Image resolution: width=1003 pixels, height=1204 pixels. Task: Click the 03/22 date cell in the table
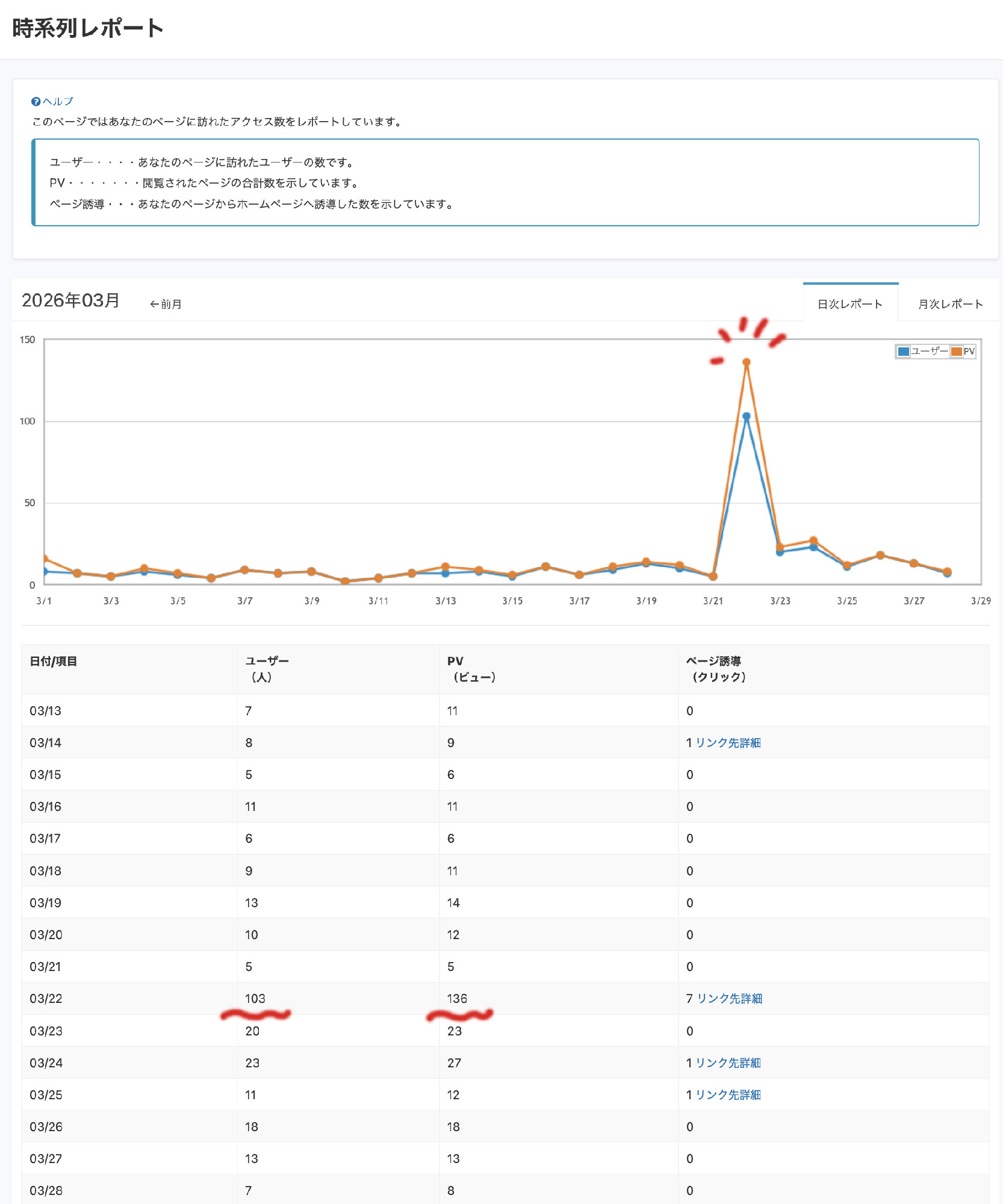tap(46, 999)
